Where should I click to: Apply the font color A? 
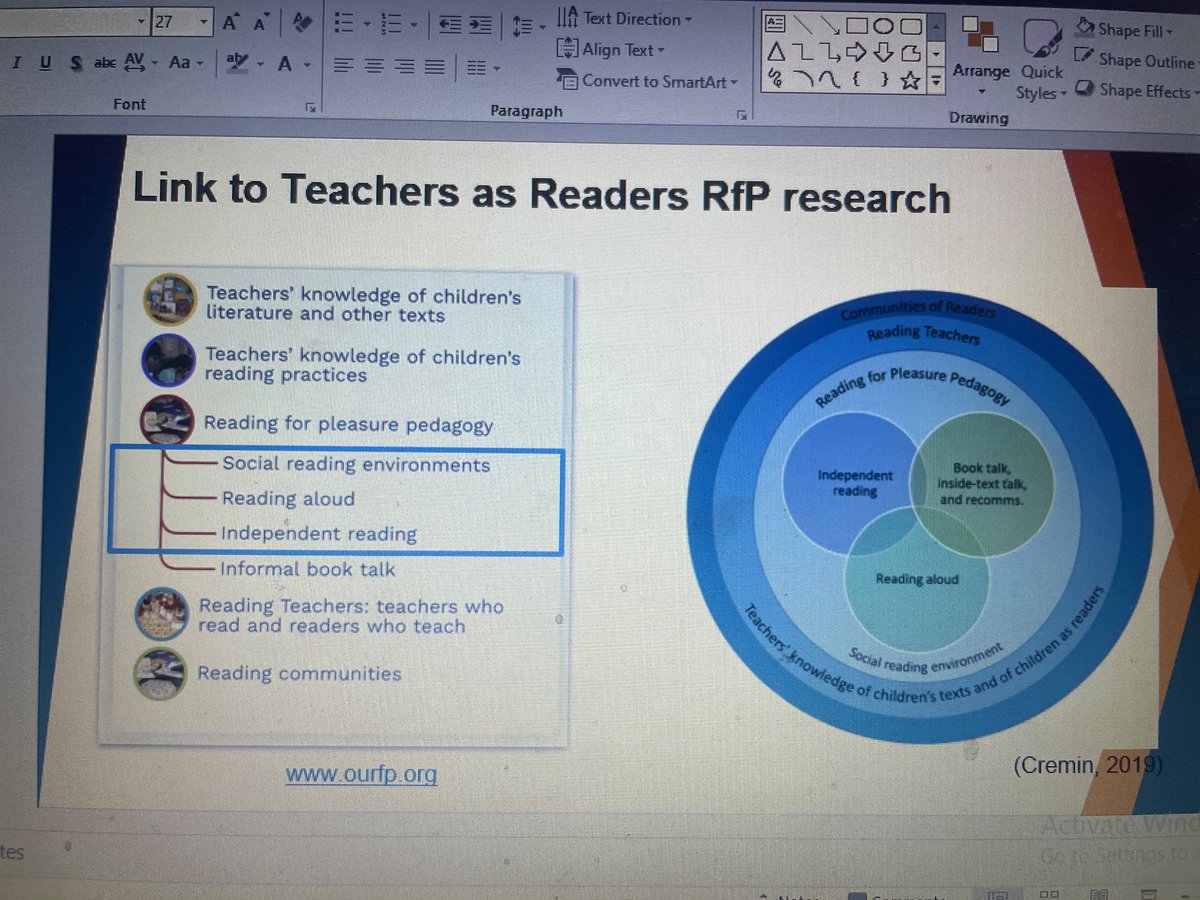[x=284, y=64]
